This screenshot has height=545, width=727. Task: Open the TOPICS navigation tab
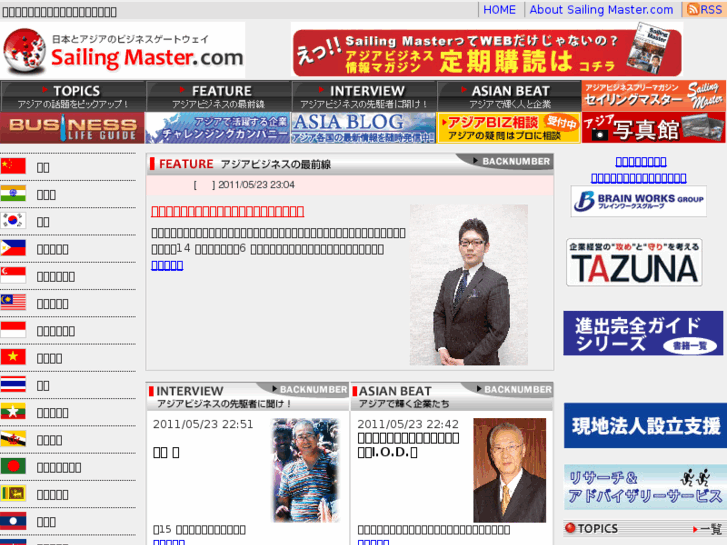73,96
